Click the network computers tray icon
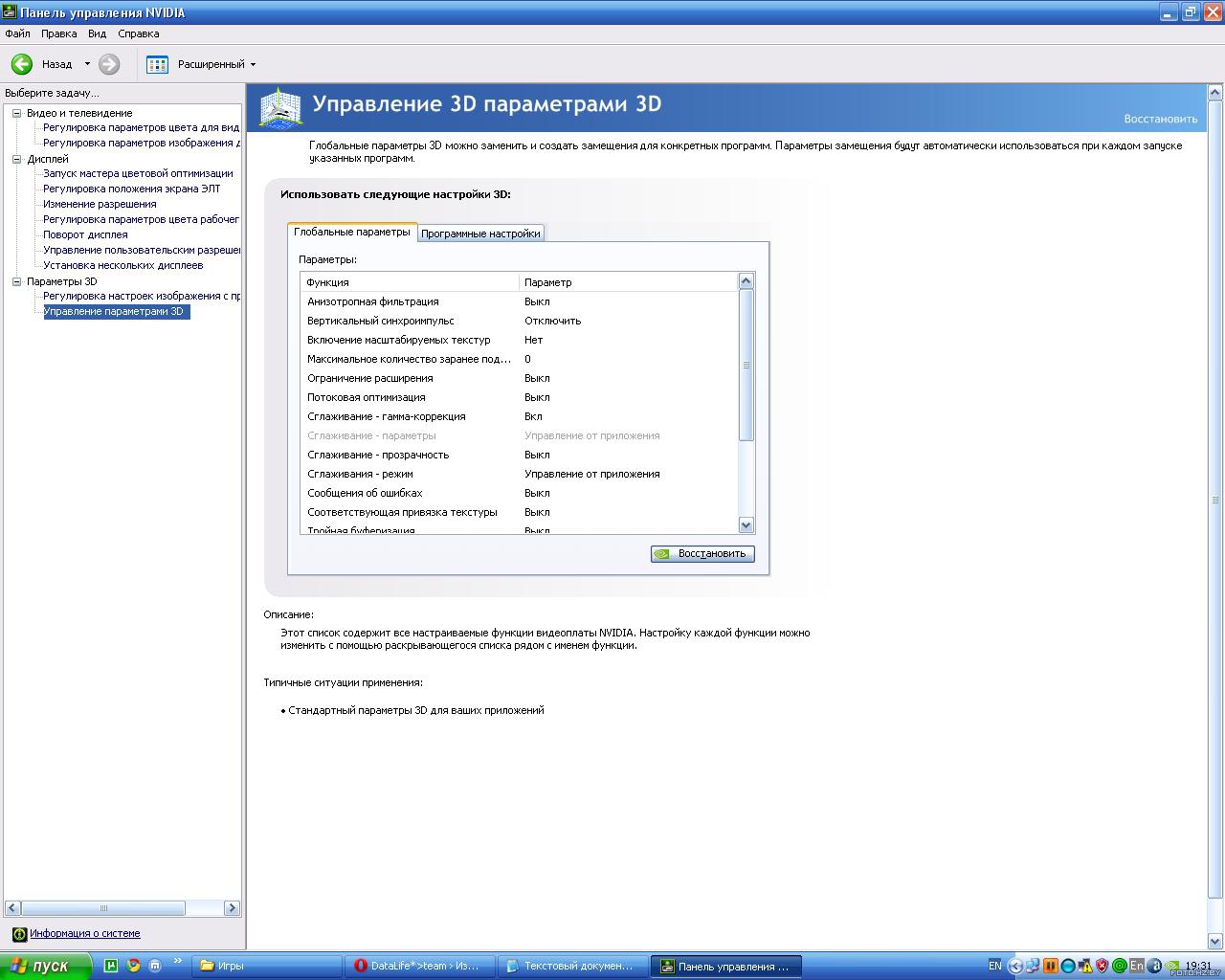Image resolution: width=1225 pixels, height=980 pixels. coord(1034,966)
